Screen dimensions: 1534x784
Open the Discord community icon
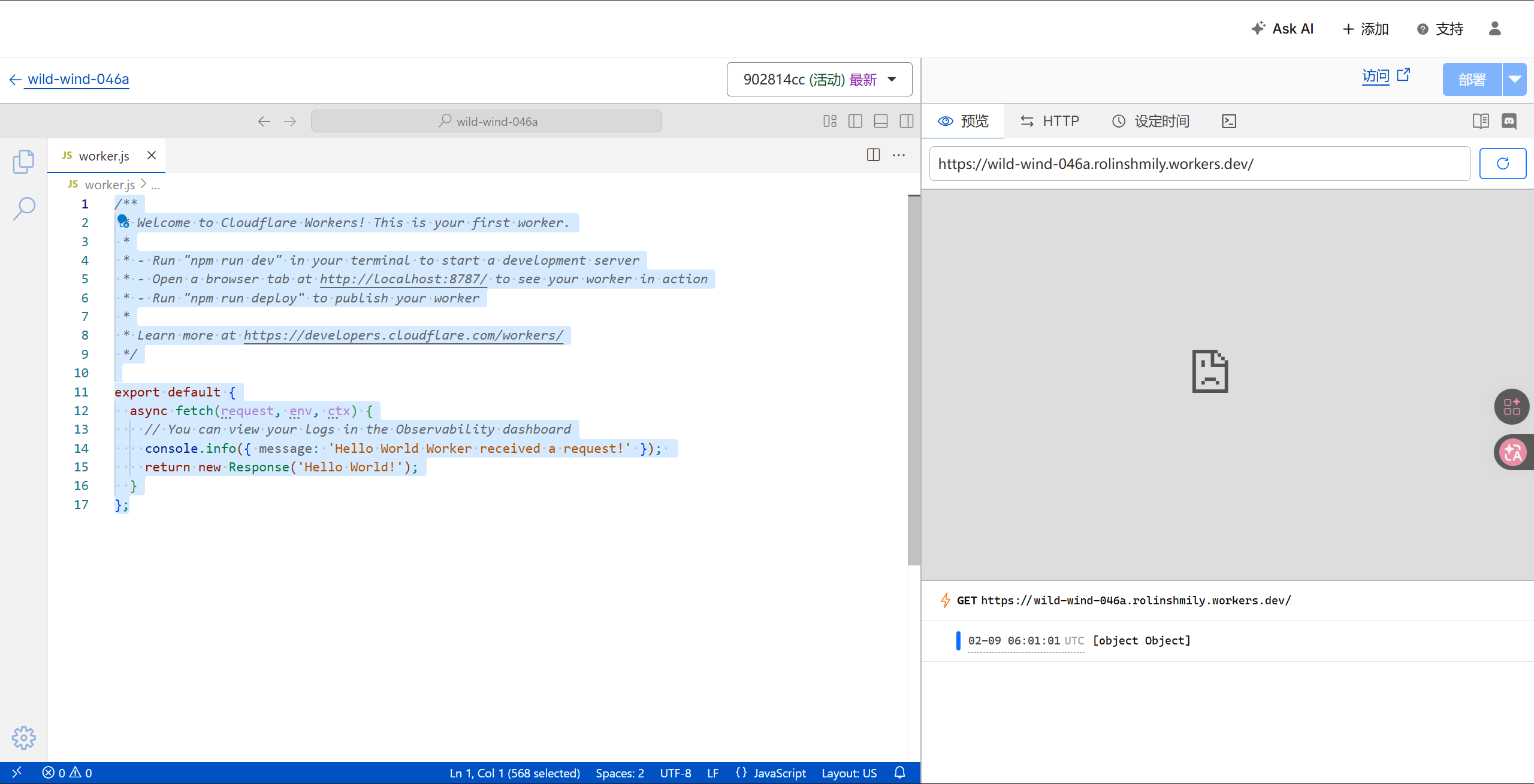coord(1509,121)
